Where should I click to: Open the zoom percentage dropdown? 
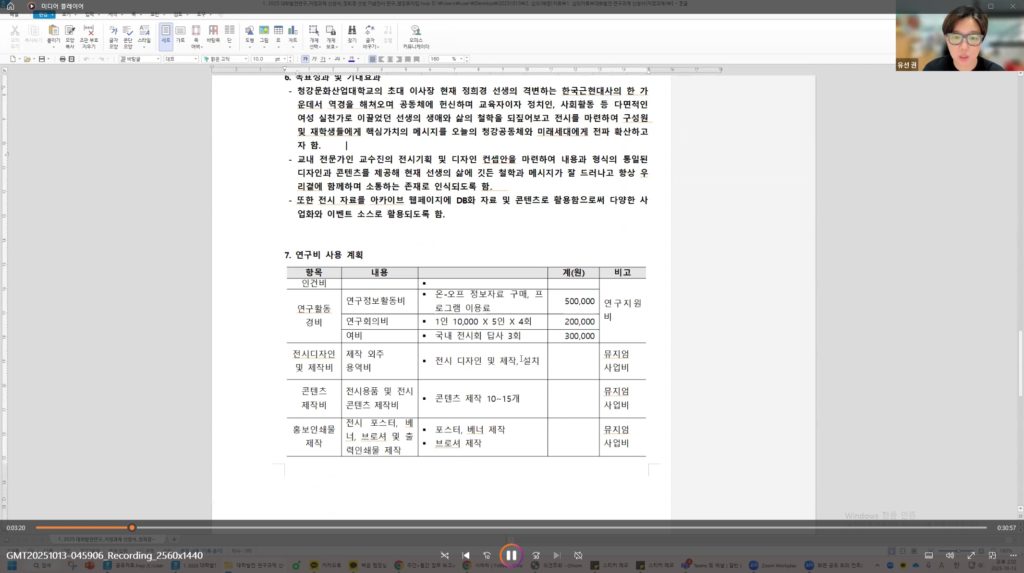[442, 59]
